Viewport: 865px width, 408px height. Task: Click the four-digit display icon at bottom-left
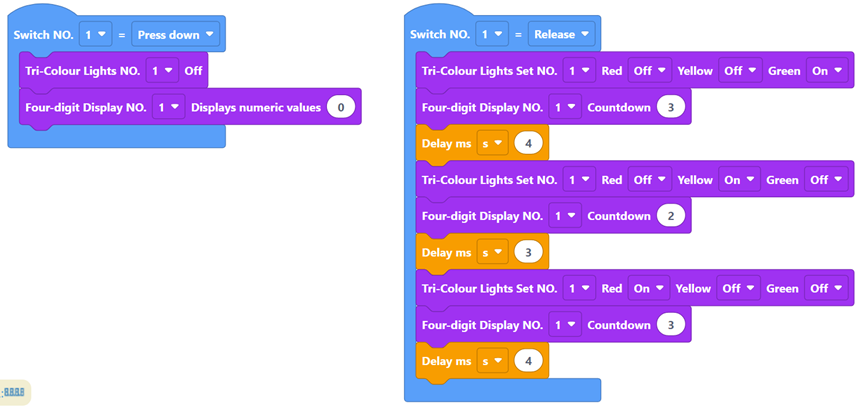point(15,392)
